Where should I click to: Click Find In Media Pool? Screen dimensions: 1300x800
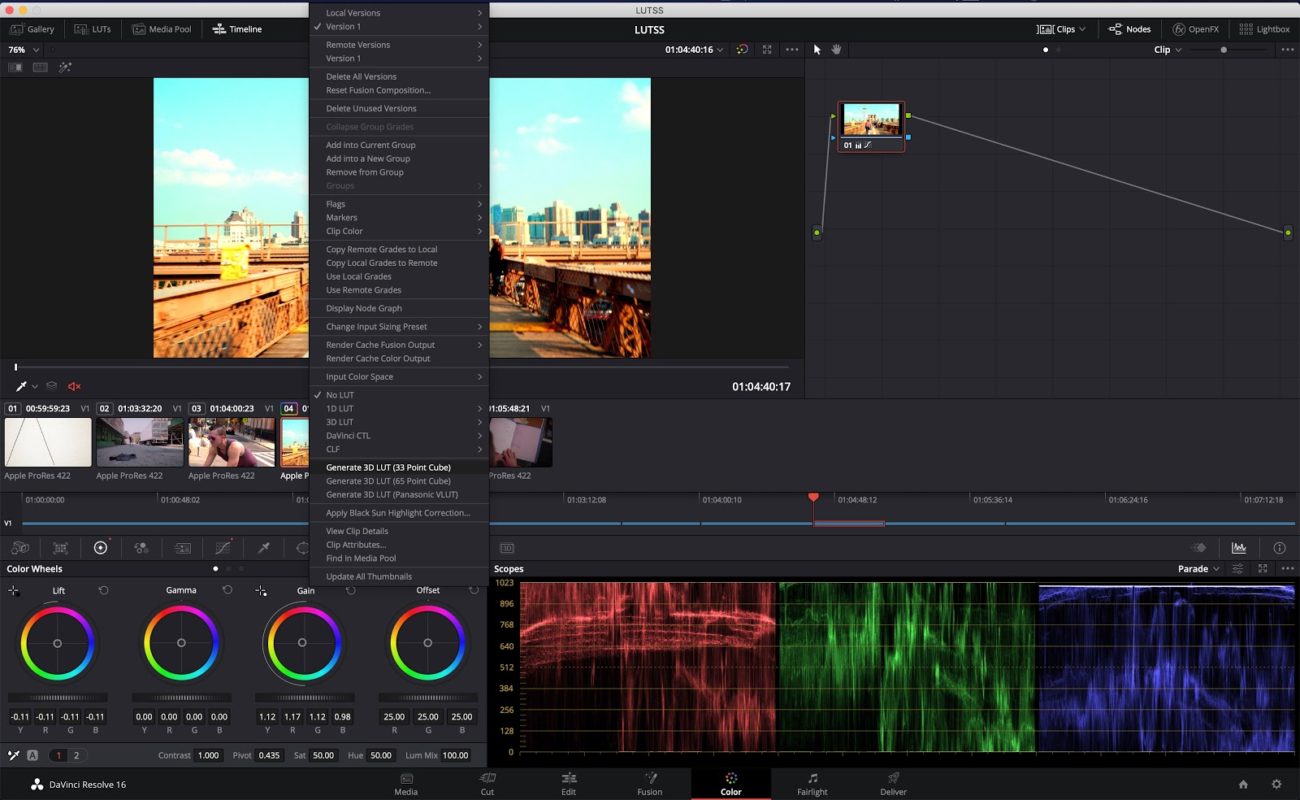[x=362, y=558]
